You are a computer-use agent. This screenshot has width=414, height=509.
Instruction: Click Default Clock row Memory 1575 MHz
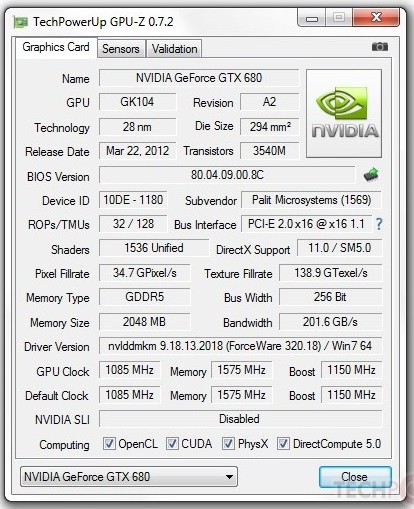[241, 395]
